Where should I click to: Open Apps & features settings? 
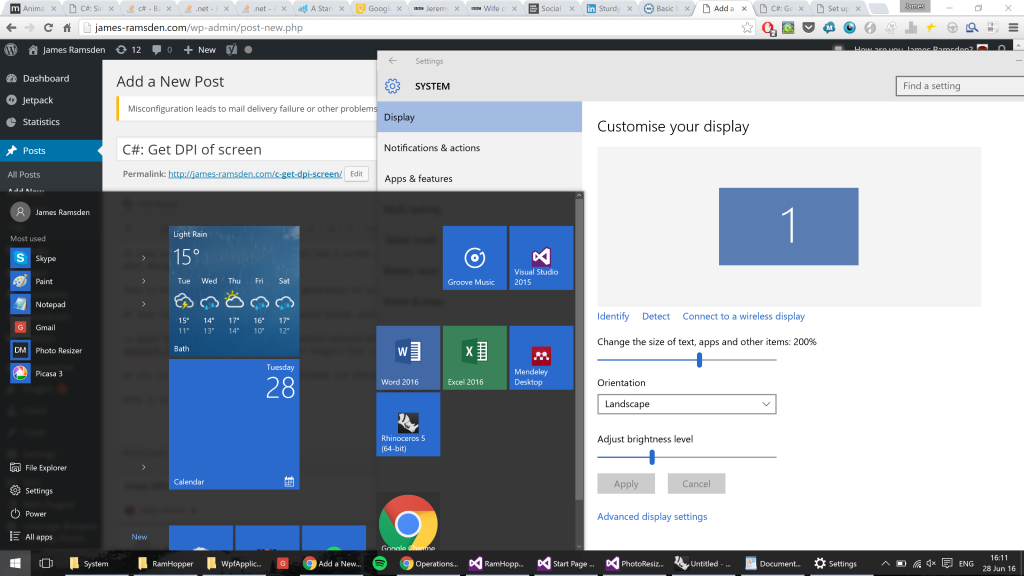click(x=479, y=178)
